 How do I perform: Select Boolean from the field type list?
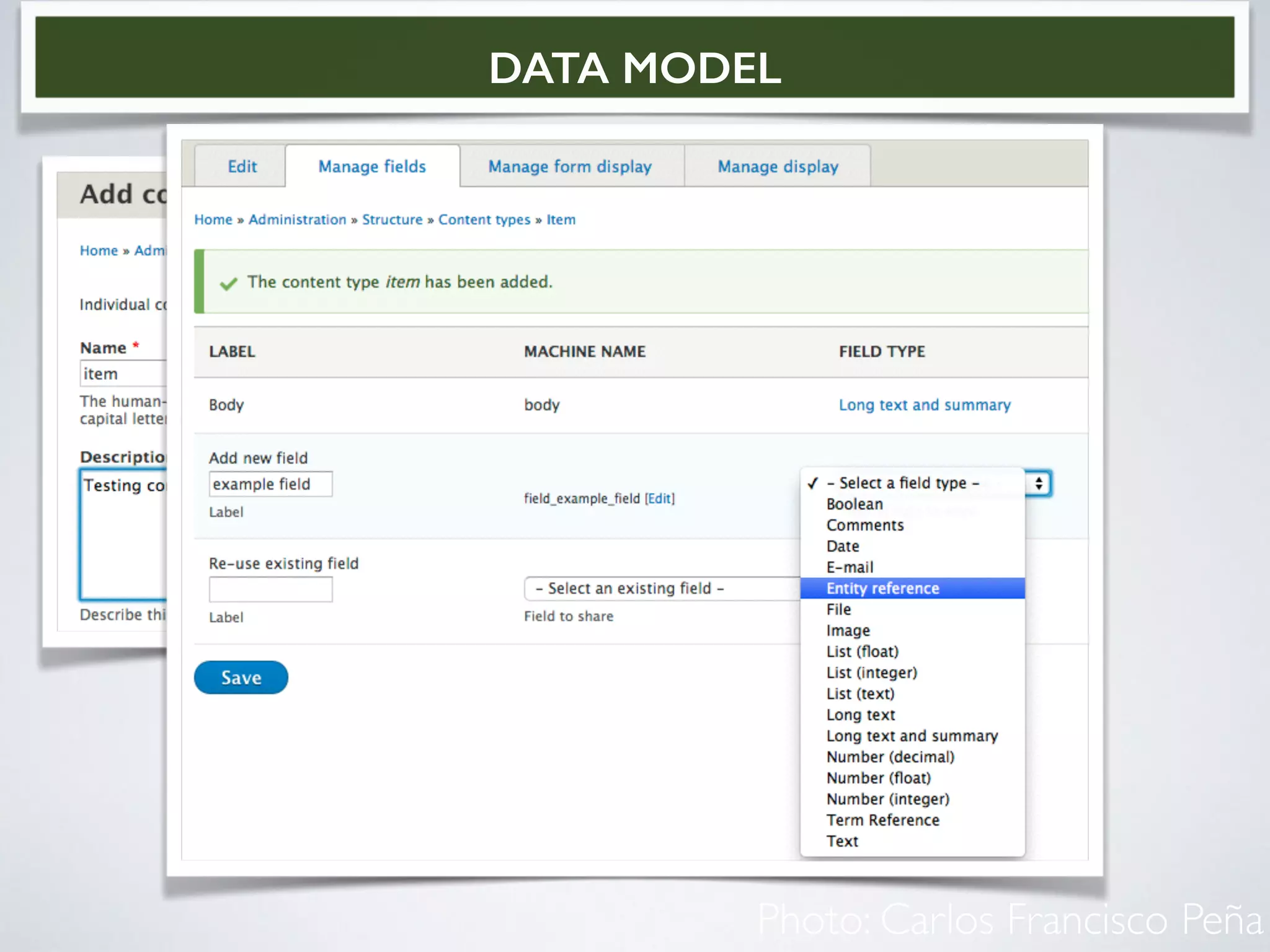point(855,504)
